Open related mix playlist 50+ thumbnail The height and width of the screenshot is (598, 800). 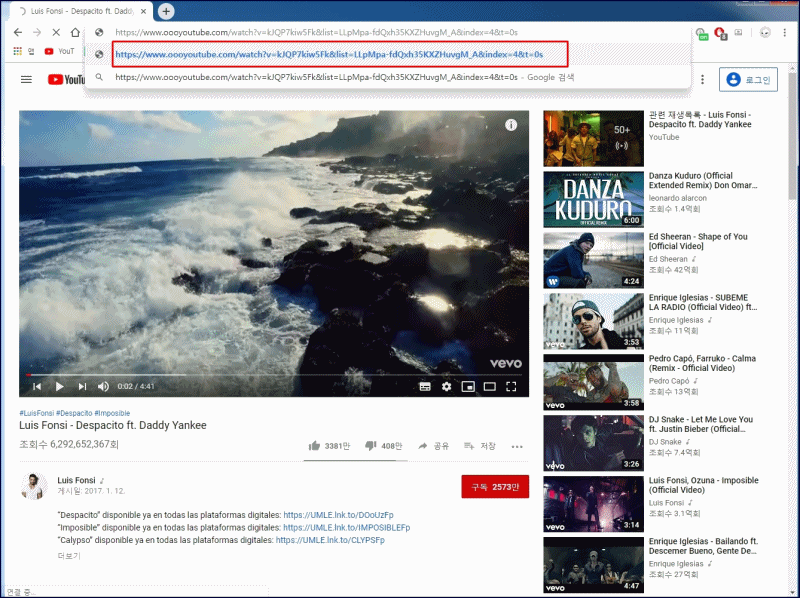(x=593, y=139)
